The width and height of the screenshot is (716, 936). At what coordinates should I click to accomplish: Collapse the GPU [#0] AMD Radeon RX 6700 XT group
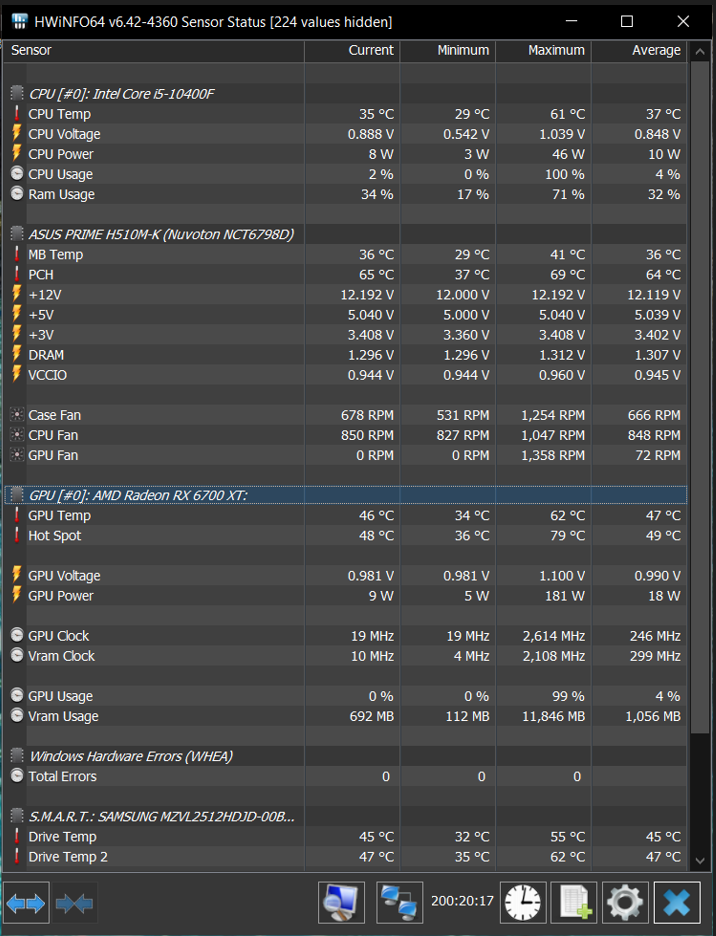point(17,495)
